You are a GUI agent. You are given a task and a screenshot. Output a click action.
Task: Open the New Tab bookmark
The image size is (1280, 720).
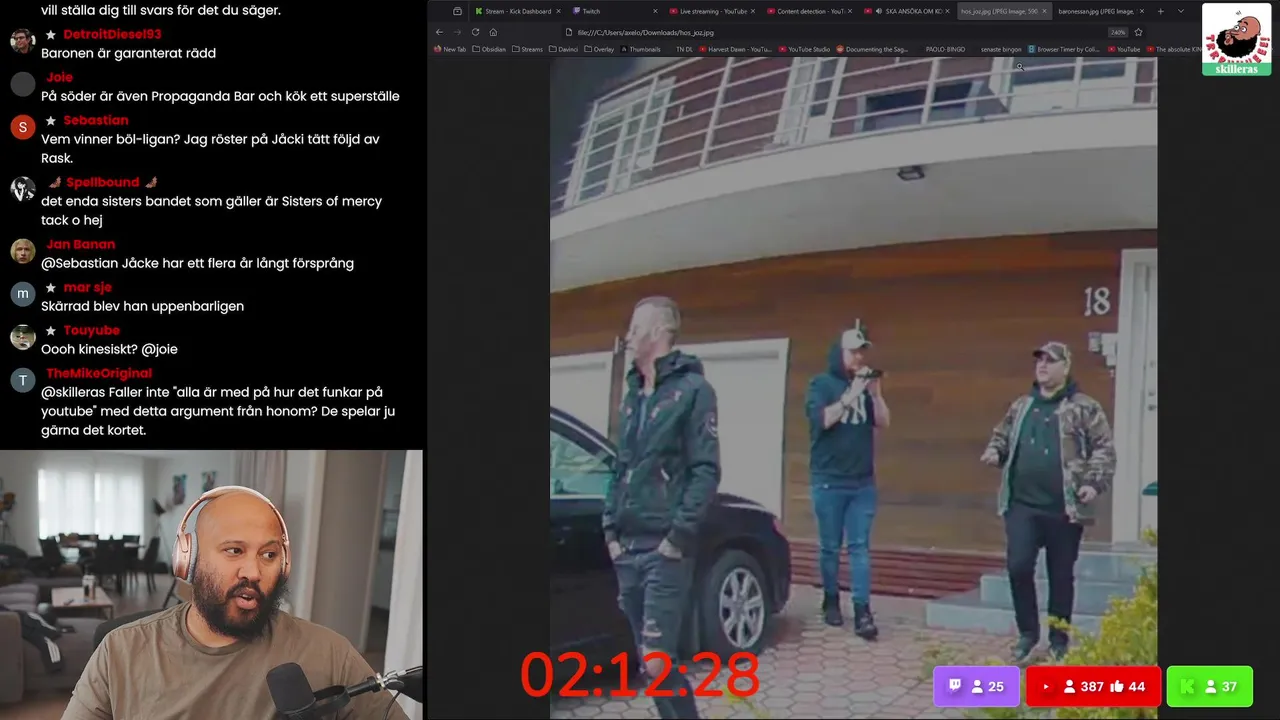pyautogui.click(x=450, y=49)
